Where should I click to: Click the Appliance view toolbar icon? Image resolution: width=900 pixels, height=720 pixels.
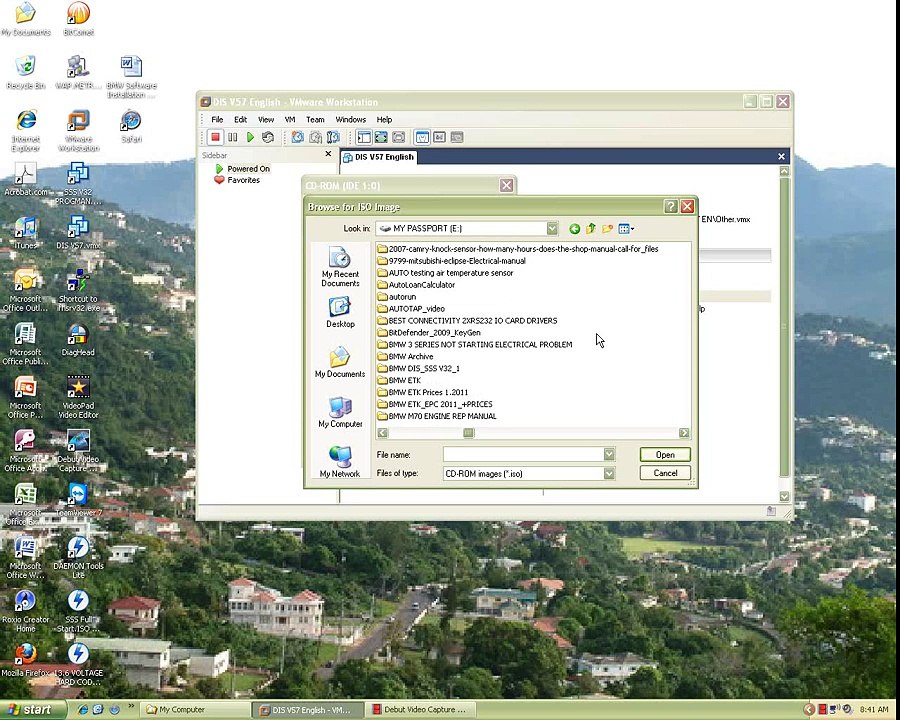click(x=440, y=137)
